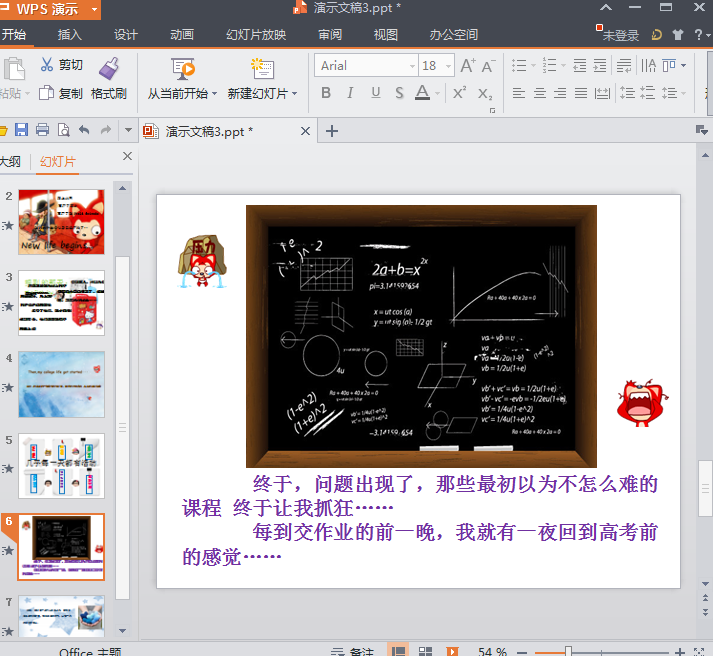
Task: Toggle Bold formatting
Action: [326, 93]
